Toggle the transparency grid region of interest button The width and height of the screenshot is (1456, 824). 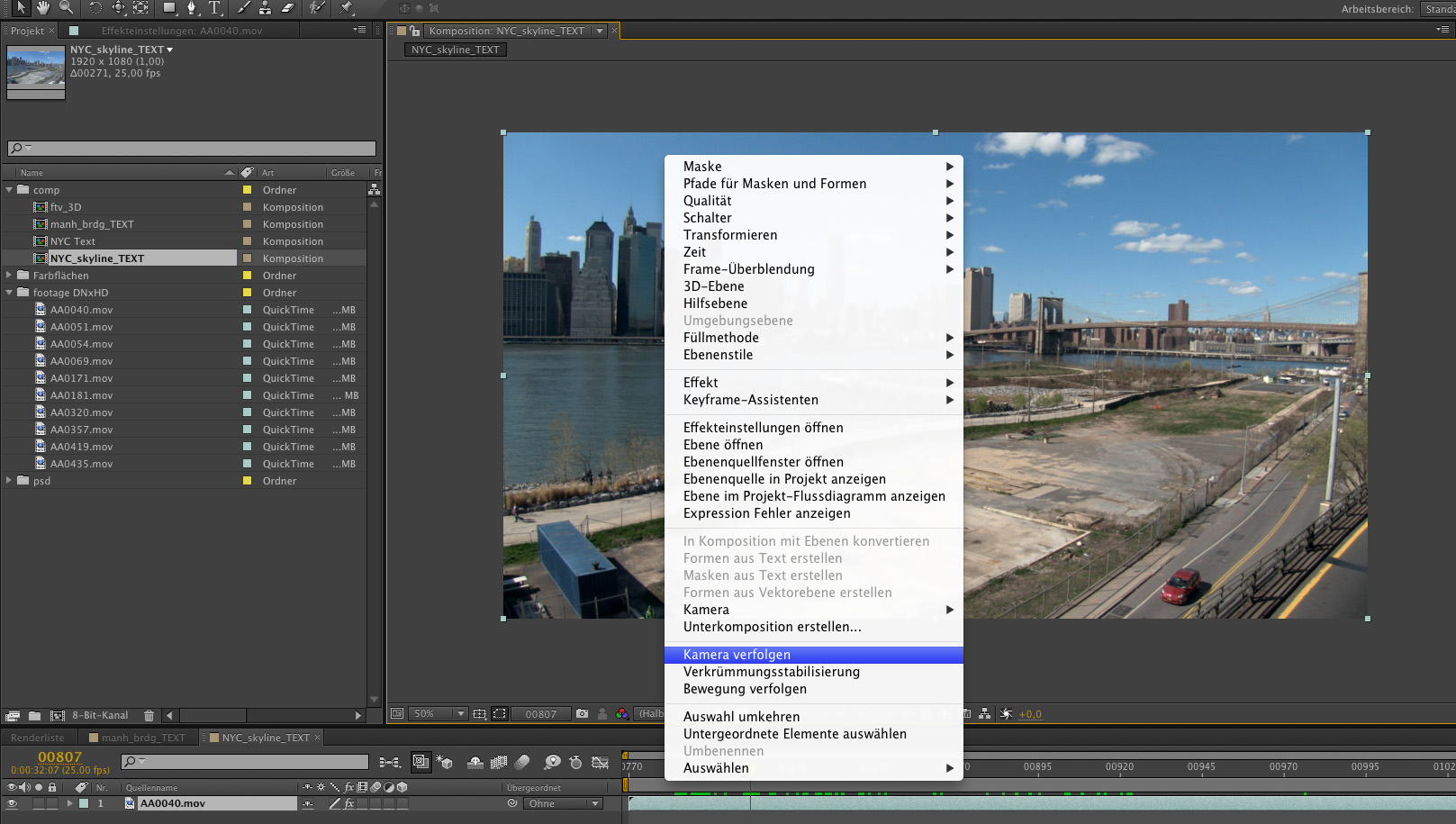pos(500,714)
